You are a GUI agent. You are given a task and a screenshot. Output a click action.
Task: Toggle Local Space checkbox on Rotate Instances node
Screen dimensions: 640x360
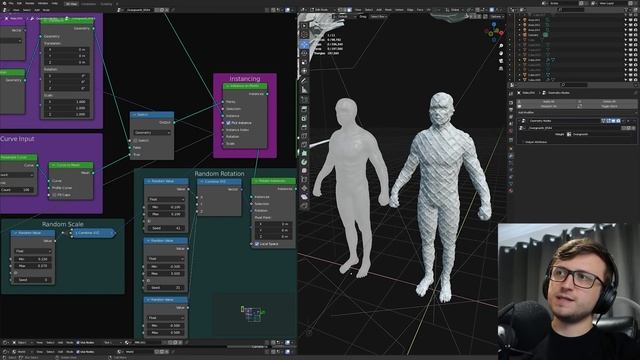pos(257,244)
